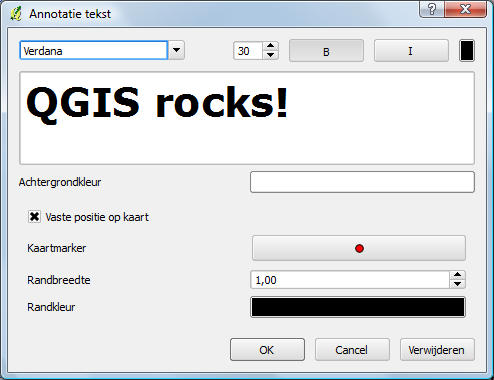Click the Randbreedte field showing 1,00
494x380 pixels.
coord(350,280)
